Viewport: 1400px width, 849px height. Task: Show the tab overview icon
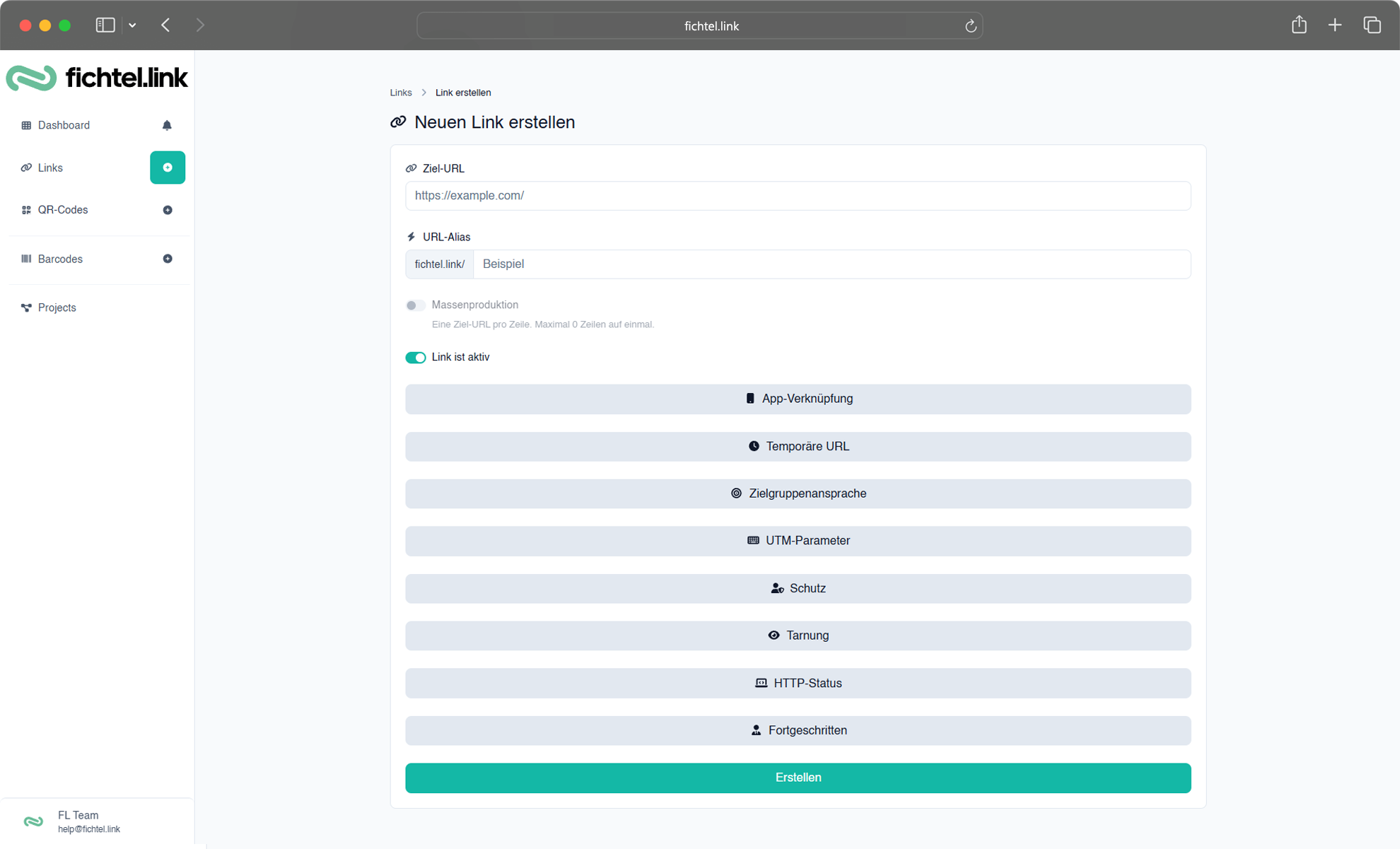(1372, 25)
